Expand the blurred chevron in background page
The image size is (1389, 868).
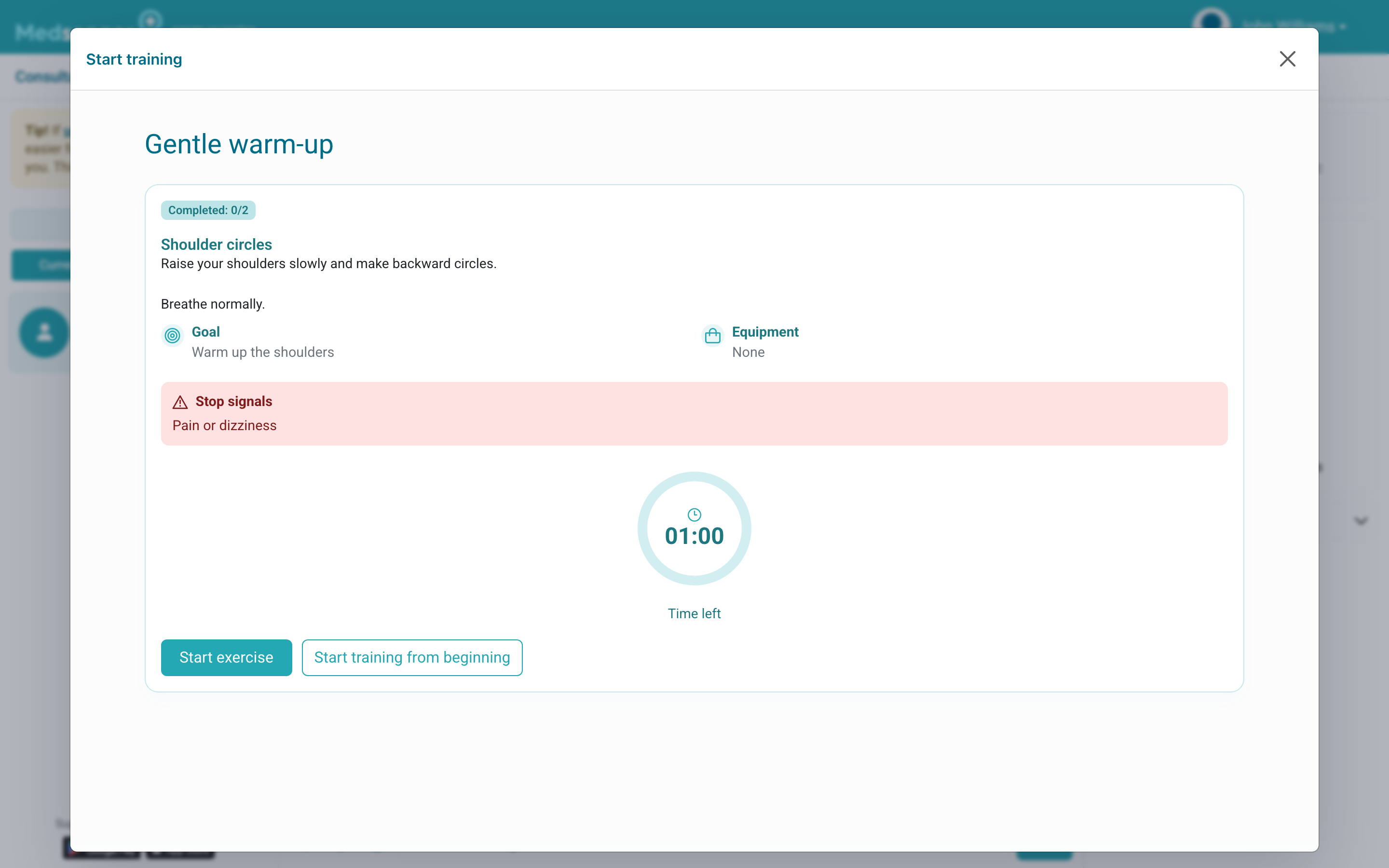pyautogui.click(x=1361, y=521)
